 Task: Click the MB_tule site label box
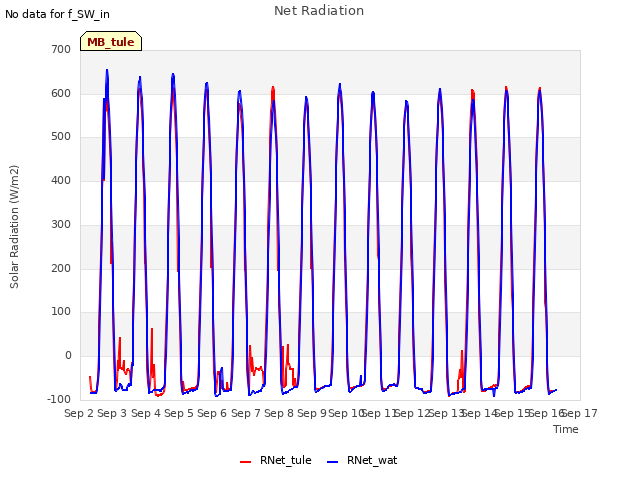(111, 41)
